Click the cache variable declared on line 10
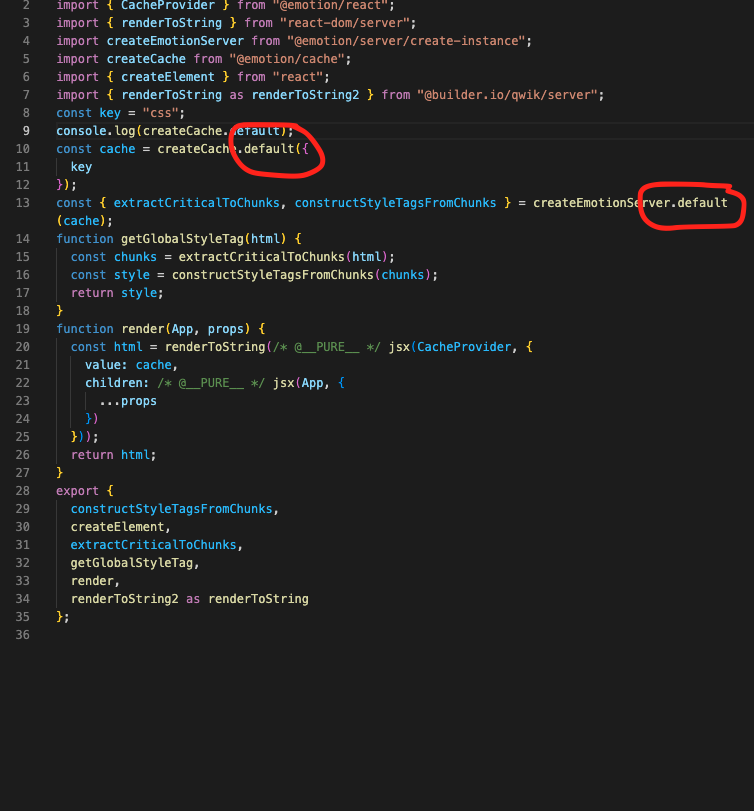Screen dimensions: 754x811 pyautogui.click(x=117, y=149)
